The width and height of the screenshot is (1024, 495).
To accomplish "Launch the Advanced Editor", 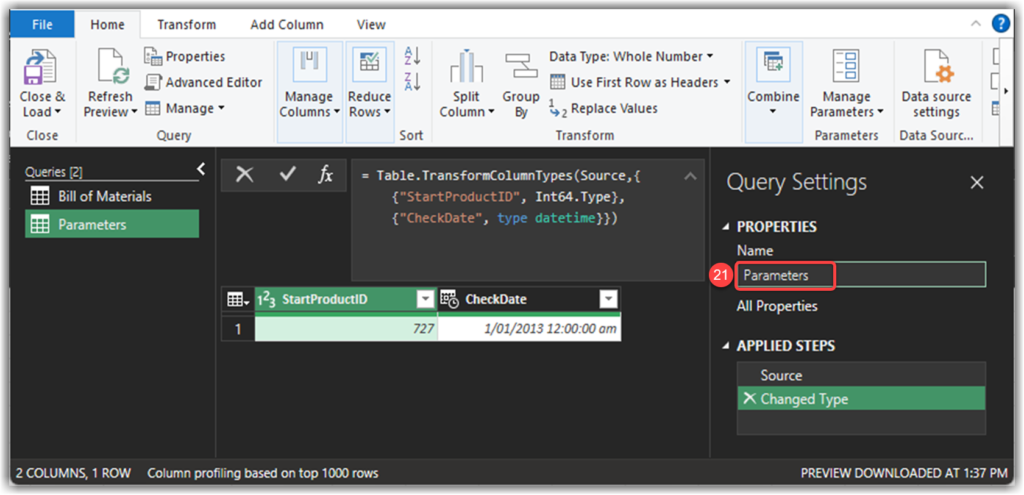I will coord(203,82).
